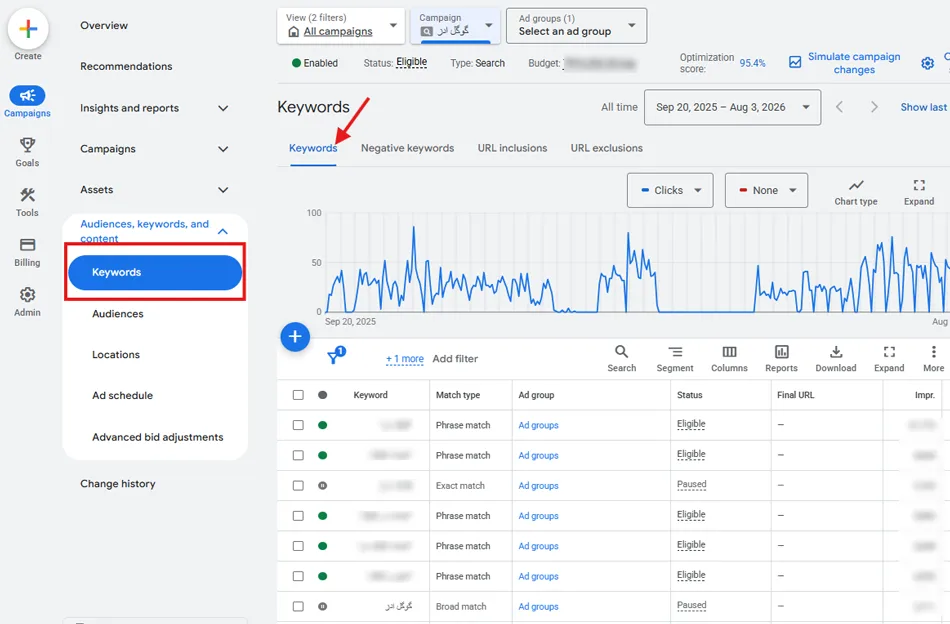Open Locations in the sidebar
950x624 pixels.
point(116,355)
